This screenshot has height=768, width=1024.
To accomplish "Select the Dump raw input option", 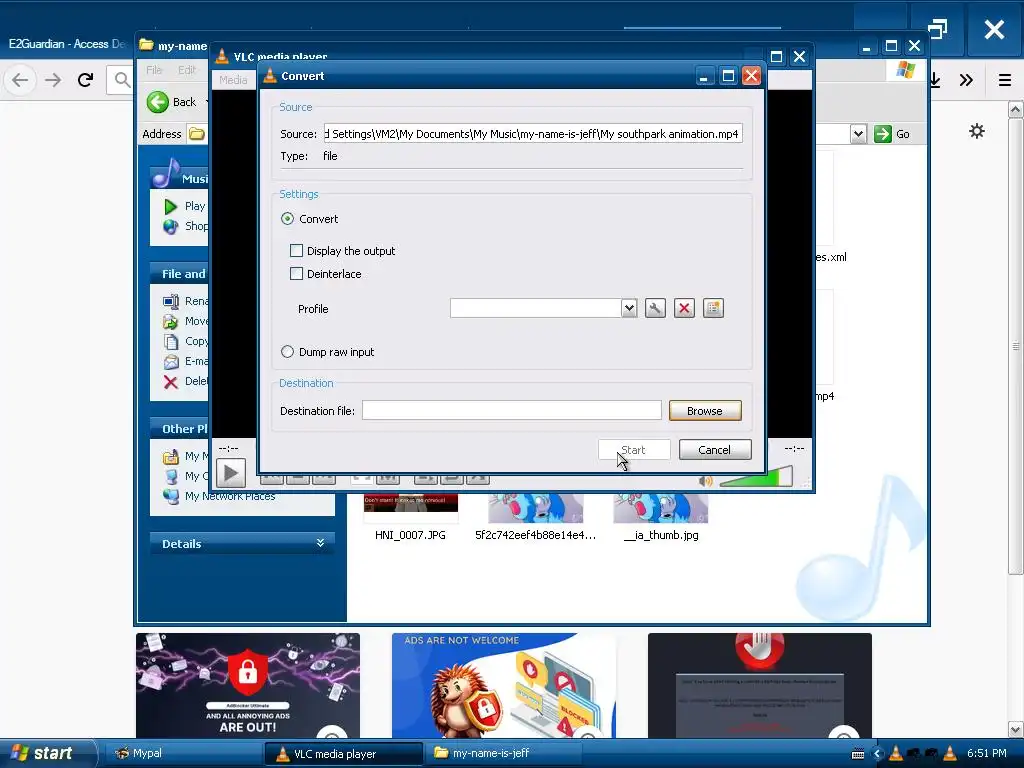I will pos(287,351).
